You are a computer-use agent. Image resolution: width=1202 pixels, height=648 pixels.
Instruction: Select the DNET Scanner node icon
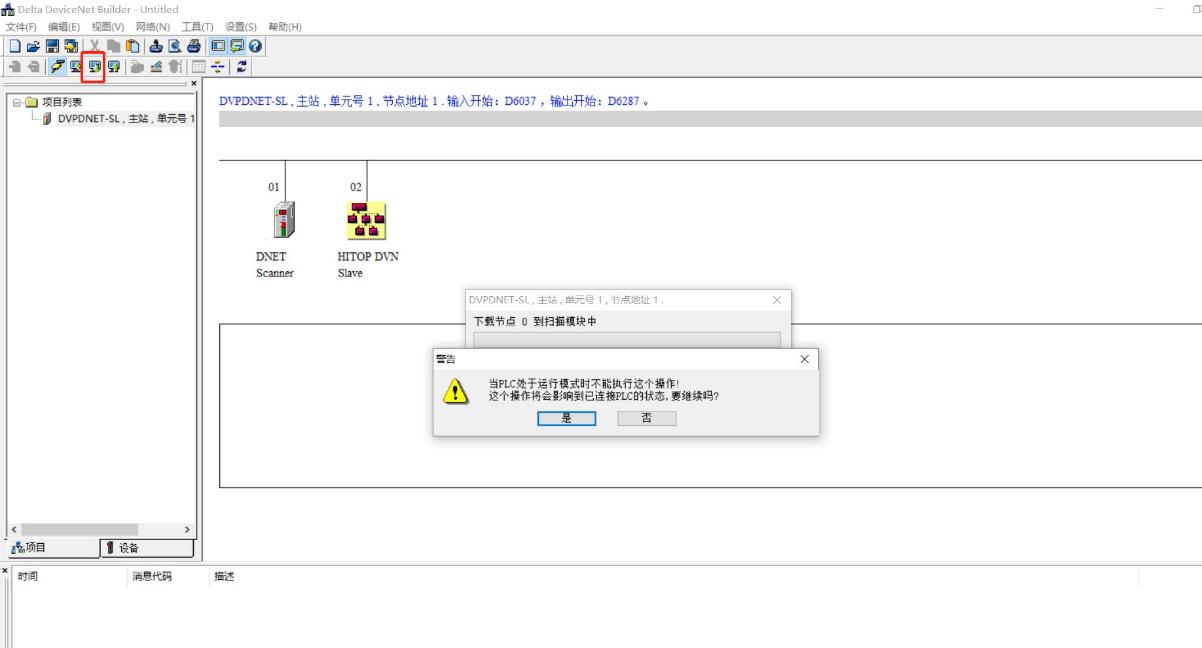tap(285, 220)
